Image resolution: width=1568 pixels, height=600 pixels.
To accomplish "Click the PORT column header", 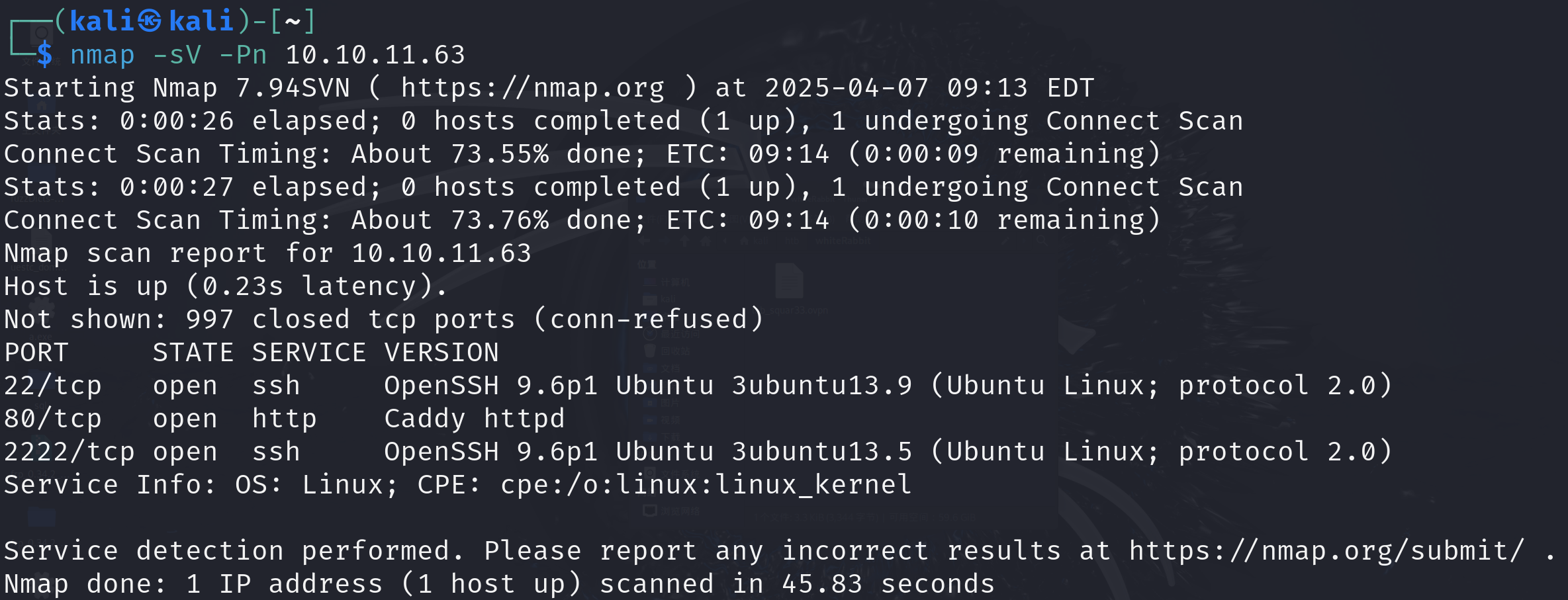I will (x=36, y=353).
